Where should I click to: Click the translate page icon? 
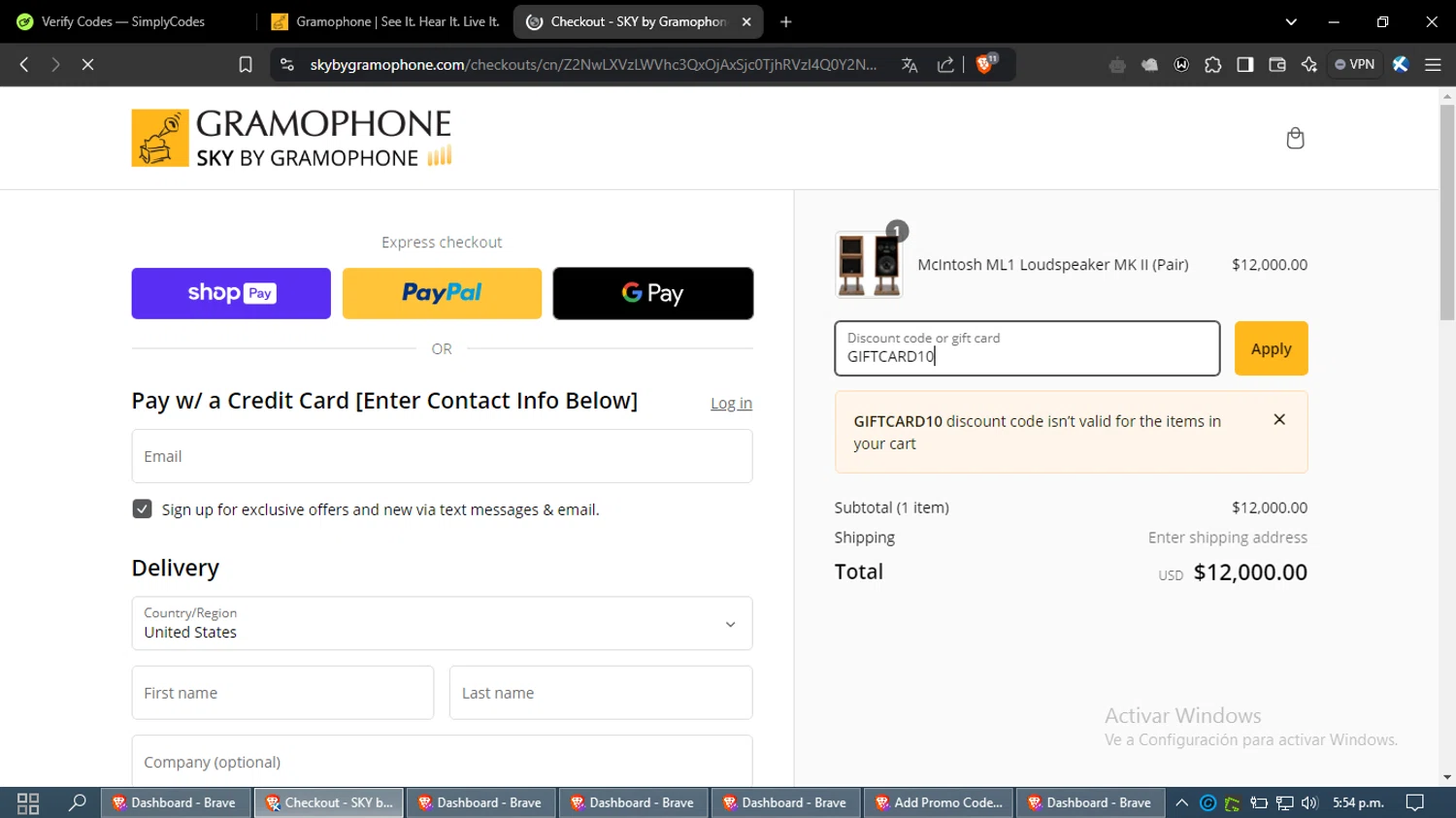pos(910,65)
